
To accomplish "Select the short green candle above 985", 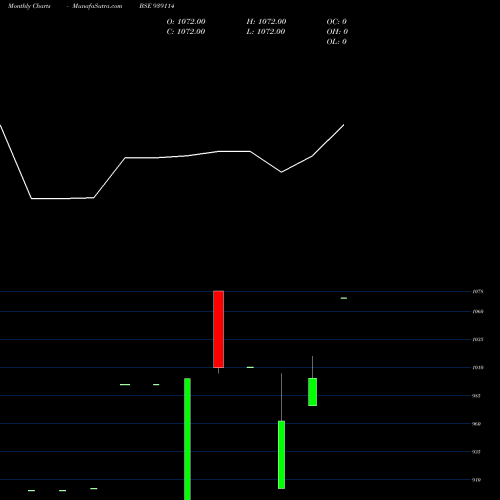I will point(312,392).
